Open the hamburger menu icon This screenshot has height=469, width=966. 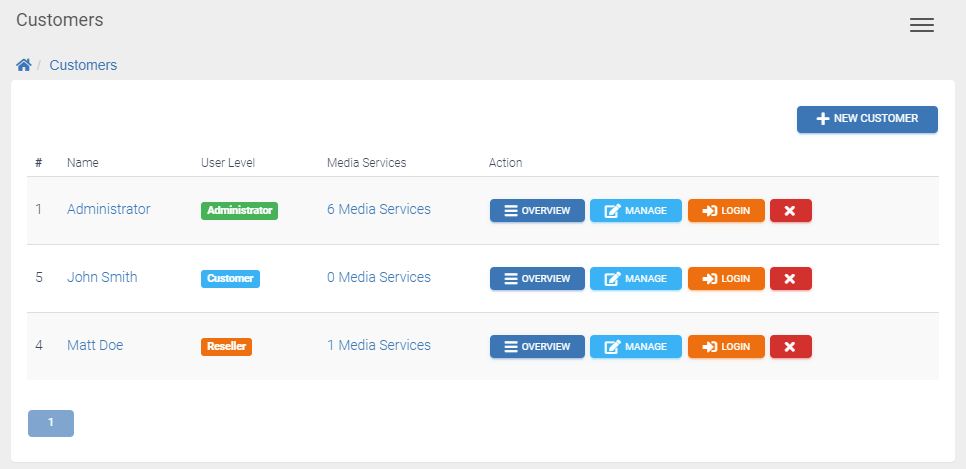[x=922, y=25]
